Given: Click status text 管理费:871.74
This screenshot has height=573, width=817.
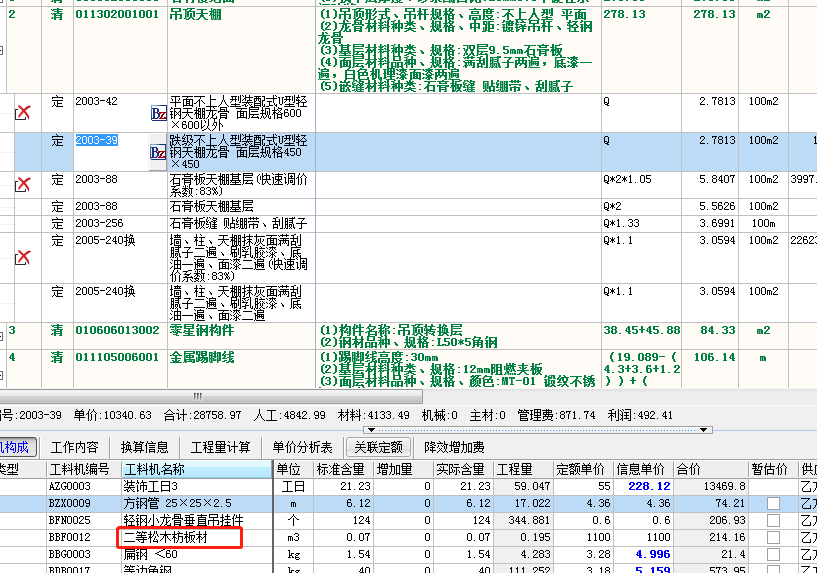Looking at the screenshot, I should [556, 415].
